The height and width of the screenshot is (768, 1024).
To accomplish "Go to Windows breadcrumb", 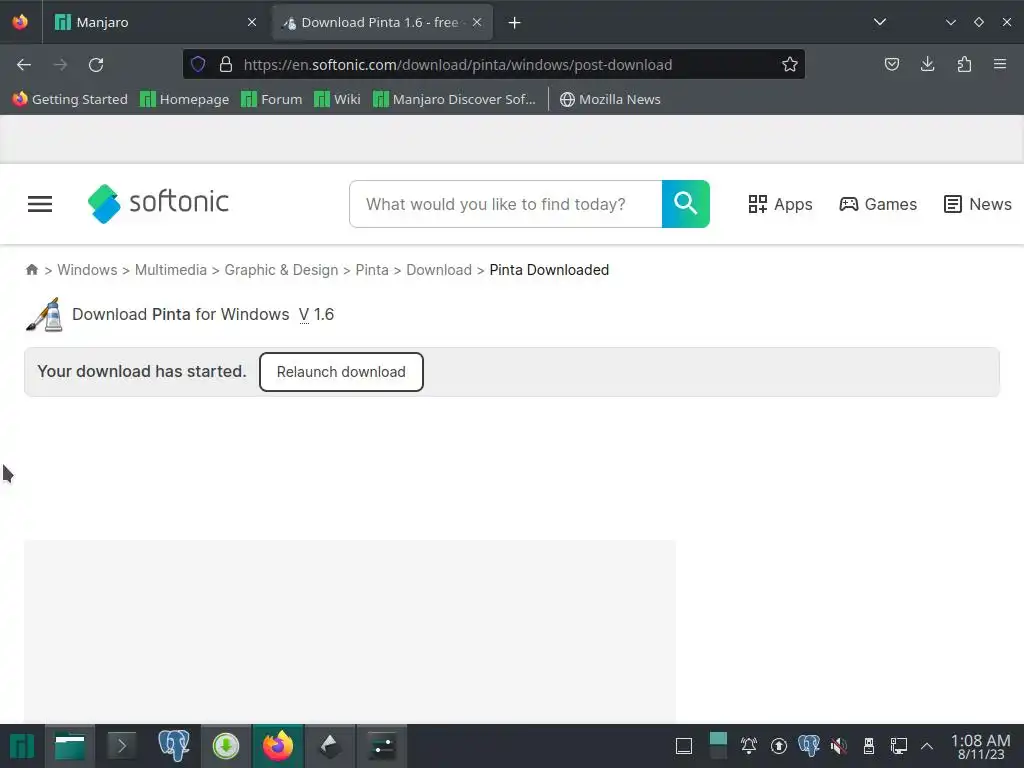I will point(88,270).
